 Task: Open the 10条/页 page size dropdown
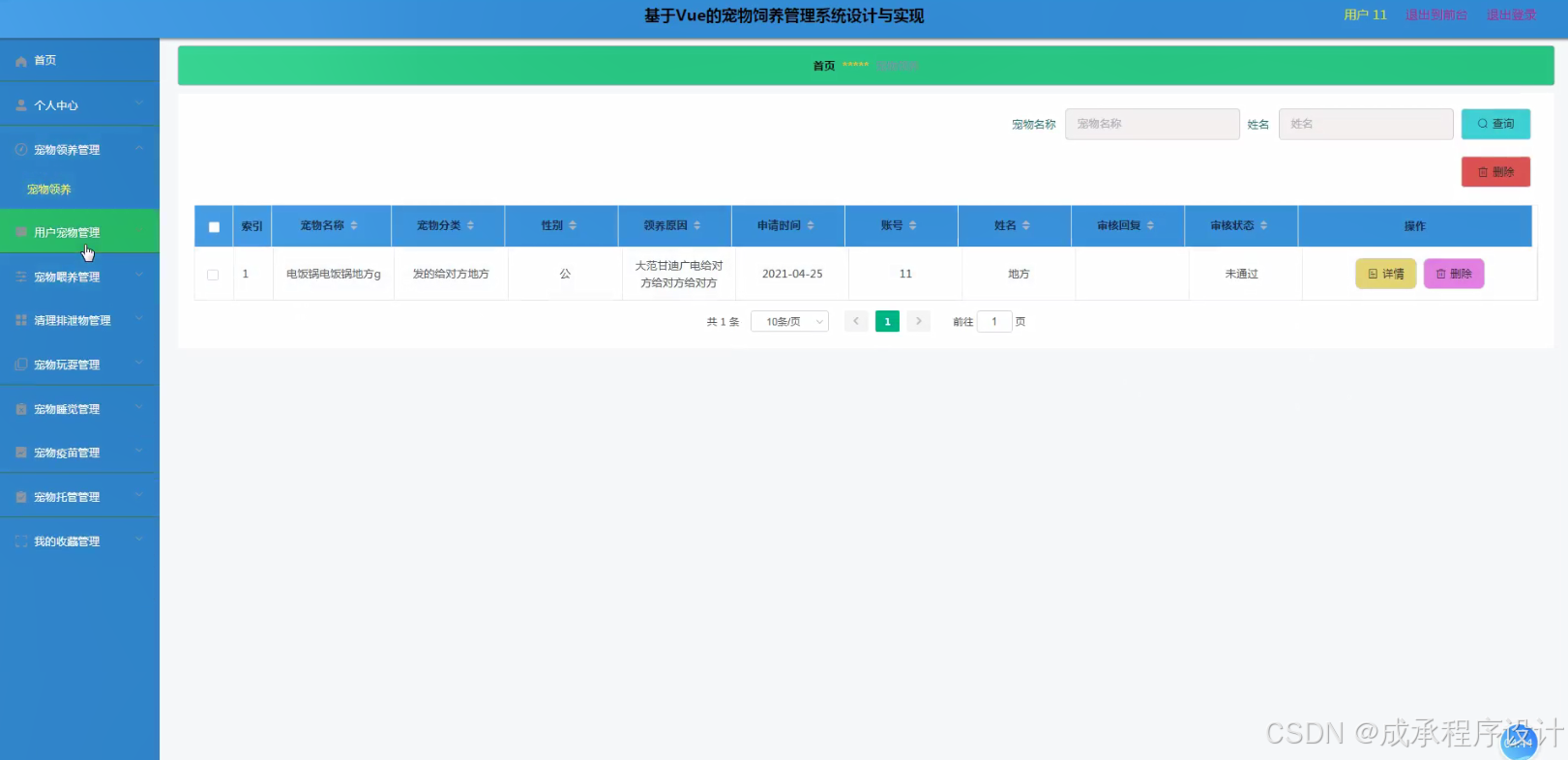coord(790,322)
